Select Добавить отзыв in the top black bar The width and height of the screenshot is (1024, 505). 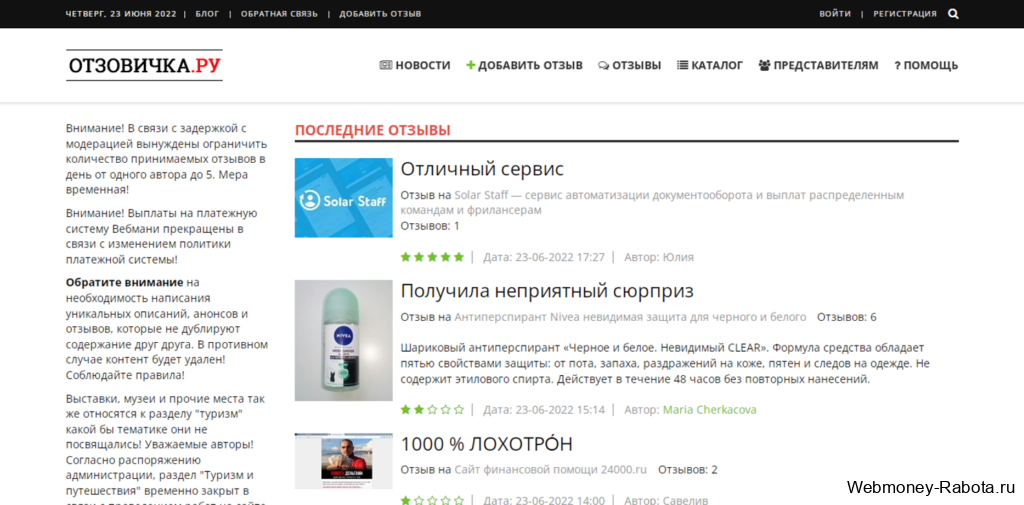coord(380,14)
